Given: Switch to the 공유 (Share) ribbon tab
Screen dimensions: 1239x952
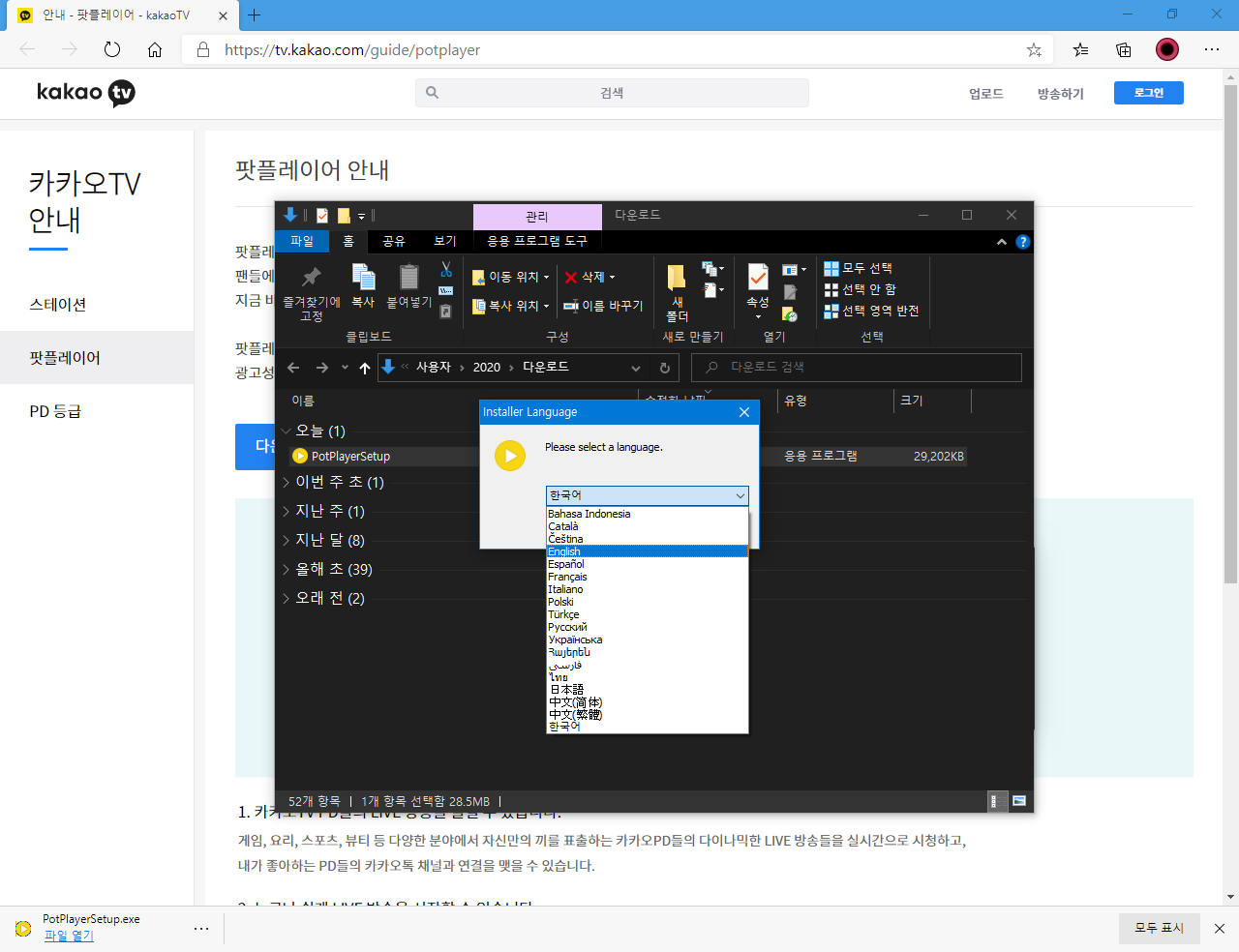Looking at the screenshot, I should click(394, 241).
